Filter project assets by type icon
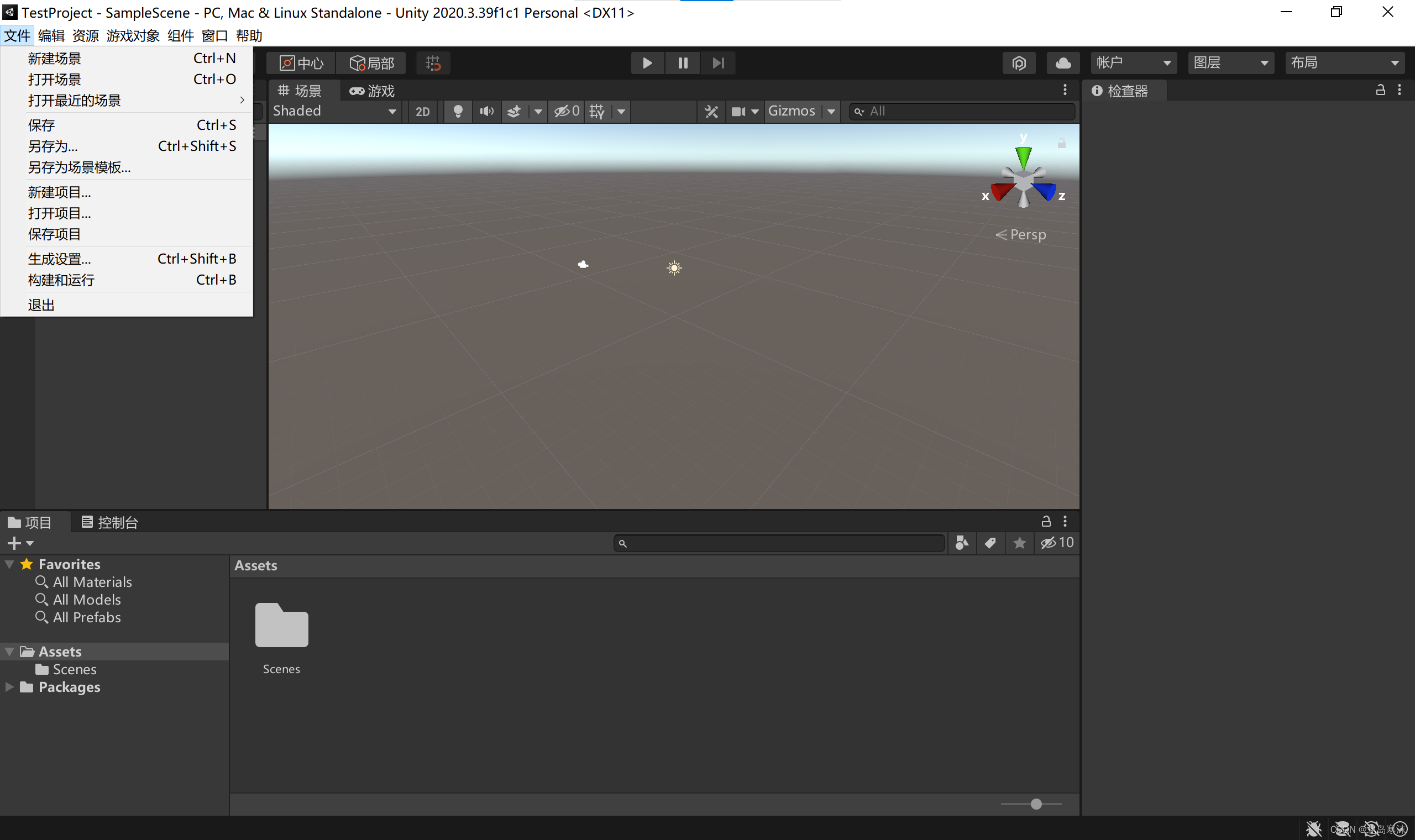 click(x=962, y=542)
